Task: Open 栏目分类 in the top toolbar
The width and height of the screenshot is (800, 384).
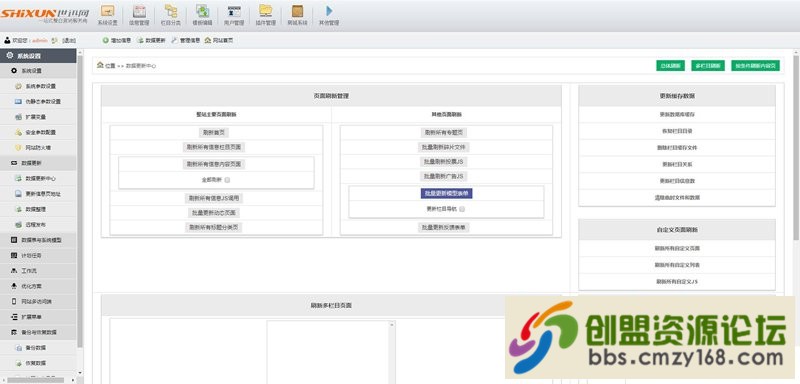Action: click(170, 15)
